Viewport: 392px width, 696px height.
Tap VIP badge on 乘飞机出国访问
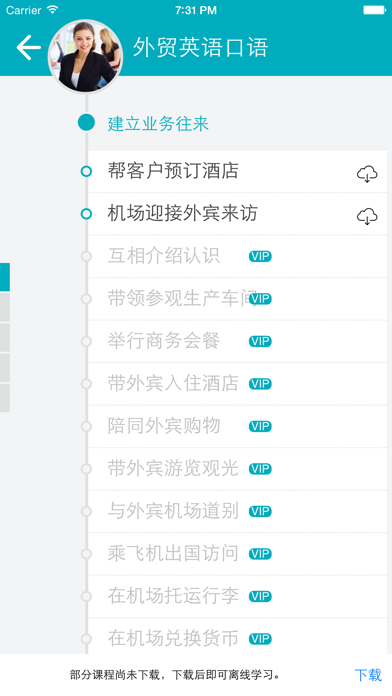pyautogui.click(x=260, y=554)
